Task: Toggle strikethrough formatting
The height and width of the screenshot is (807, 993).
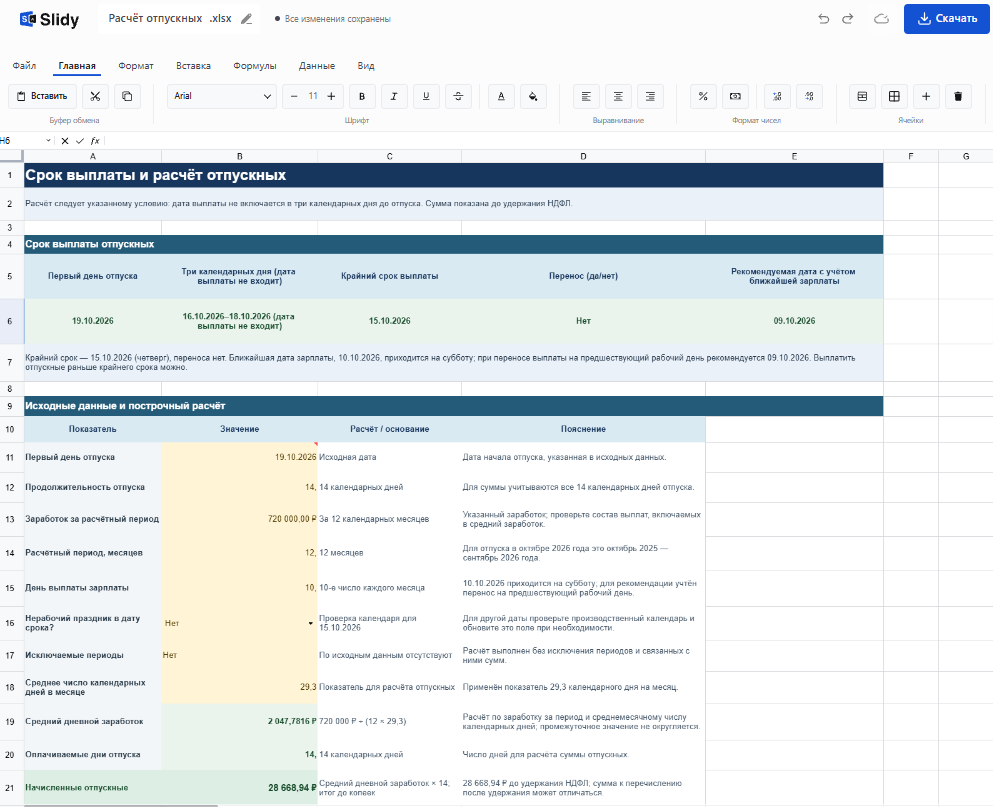Action: pyautogui.click(x=459, y=96)
